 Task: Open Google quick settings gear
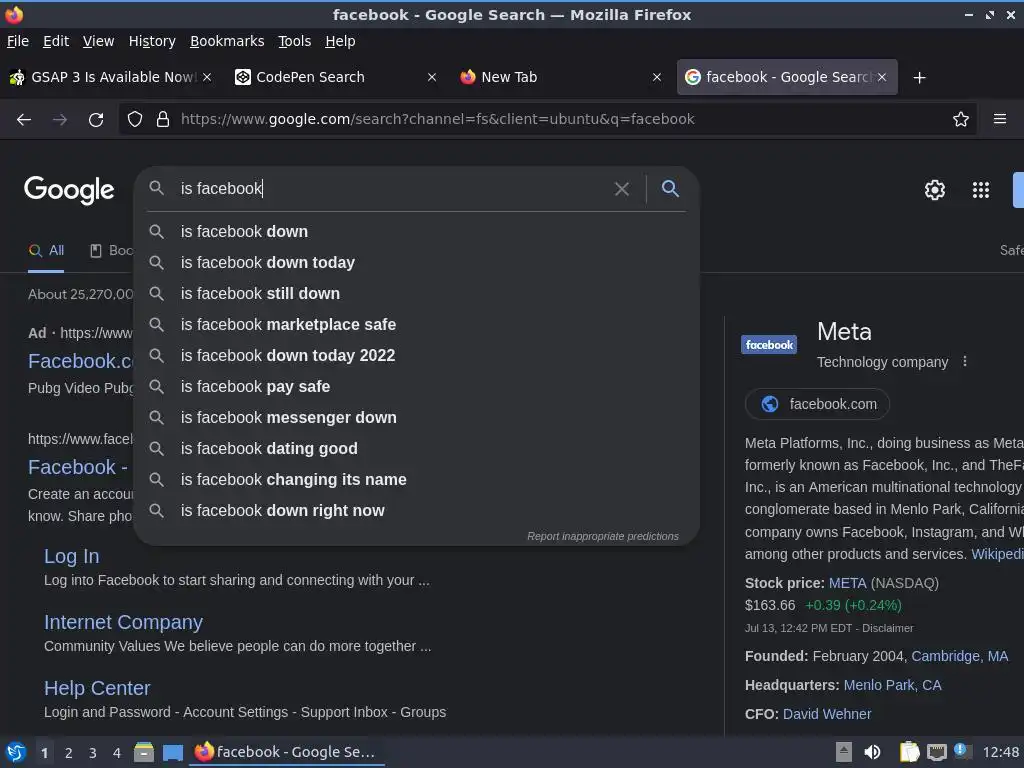click(935, 190)
